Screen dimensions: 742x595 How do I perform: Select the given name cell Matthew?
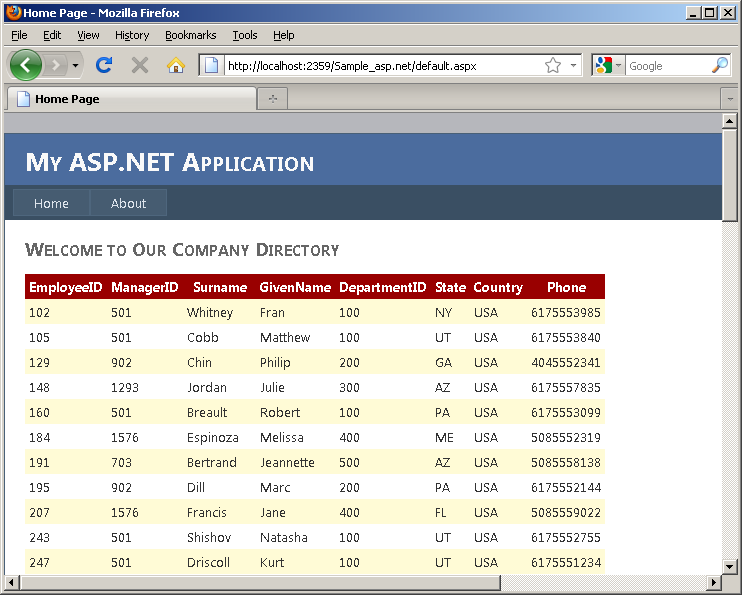pyautogui.click(x=285, y=337)
